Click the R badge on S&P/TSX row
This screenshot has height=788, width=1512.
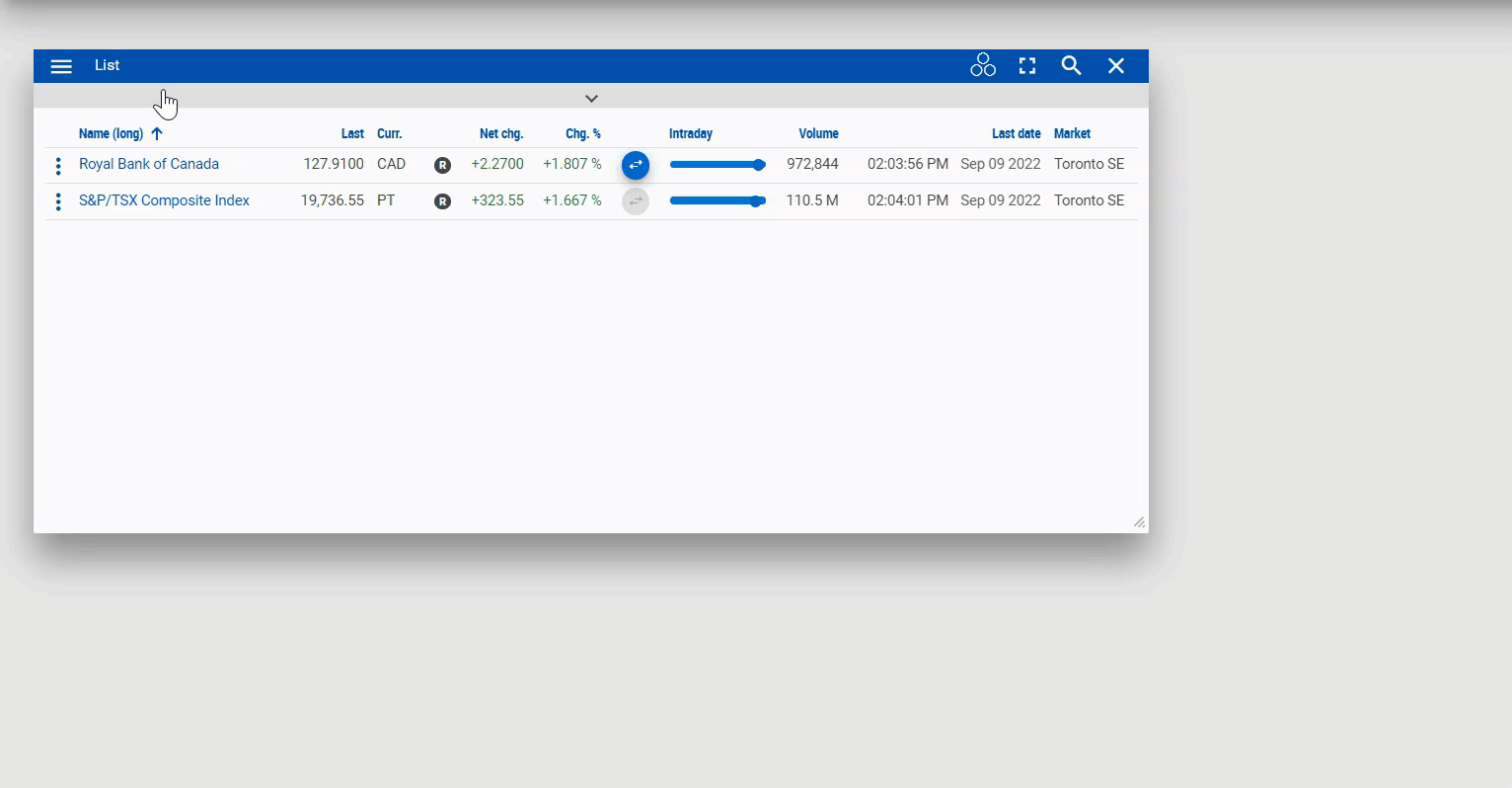pyautogui.click(x=442, y=201)
